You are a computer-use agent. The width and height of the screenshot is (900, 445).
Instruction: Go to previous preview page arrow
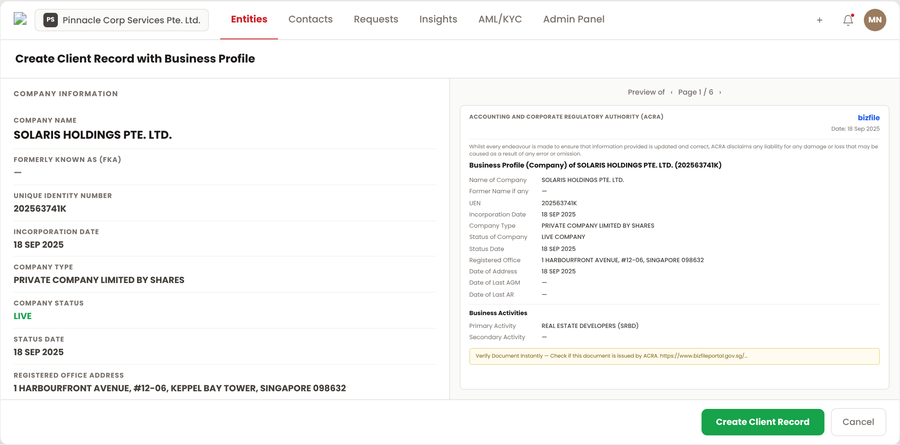point(672,92)
